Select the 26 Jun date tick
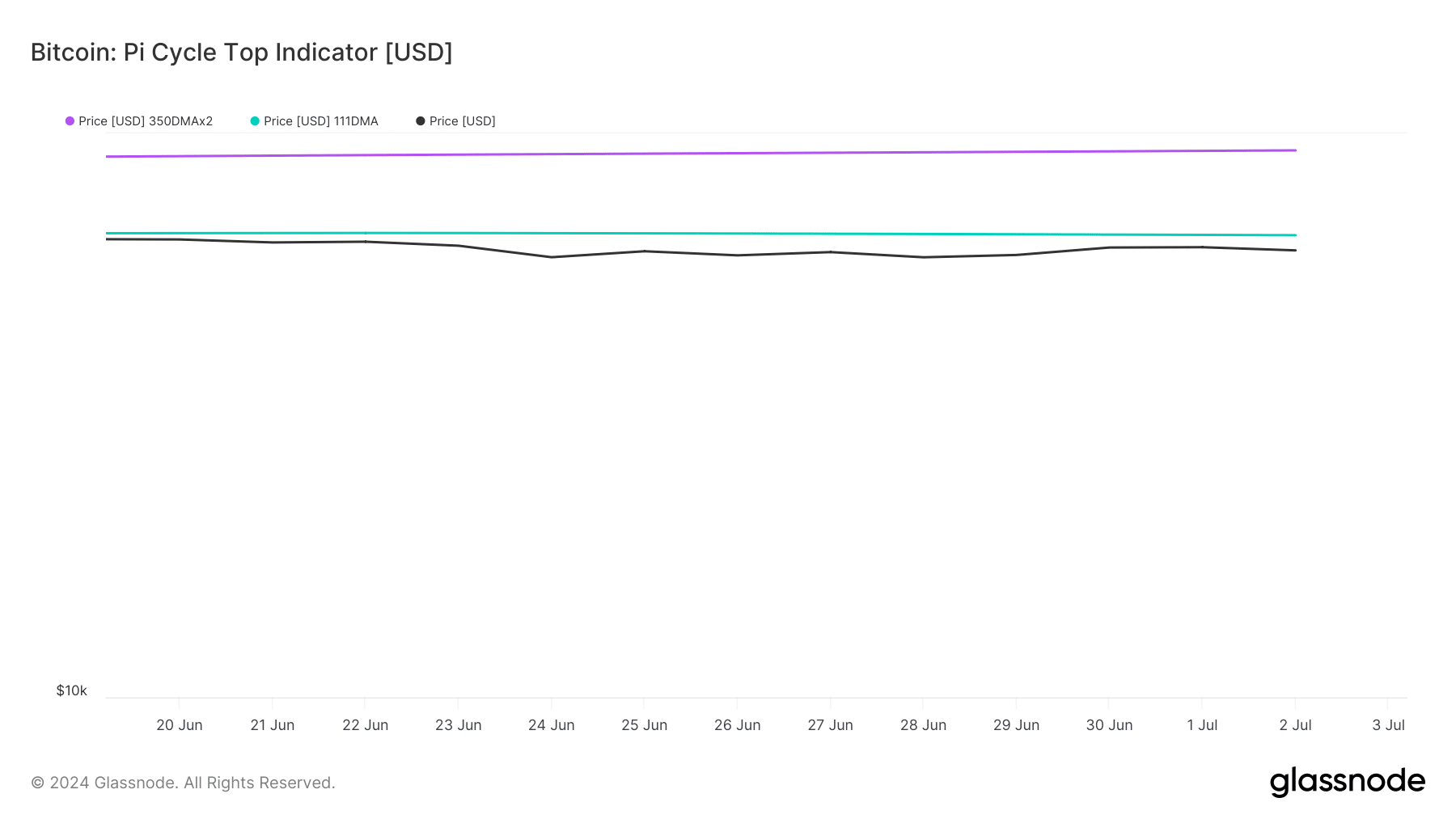This screenshot has width=1456, height=819. 738,725
